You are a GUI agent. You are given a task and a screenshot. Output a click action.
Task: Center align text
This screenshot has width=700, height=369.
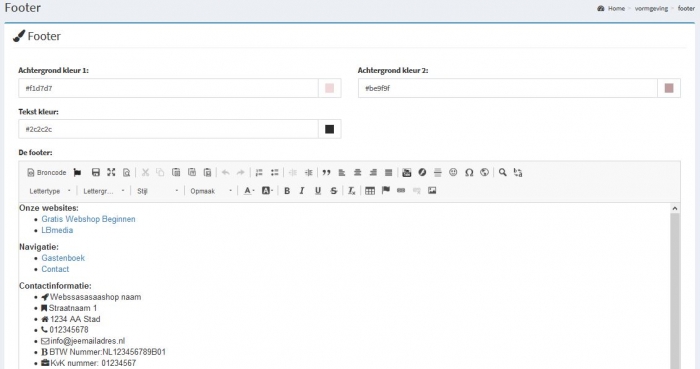pyautogui.click(x=358, y=172)
